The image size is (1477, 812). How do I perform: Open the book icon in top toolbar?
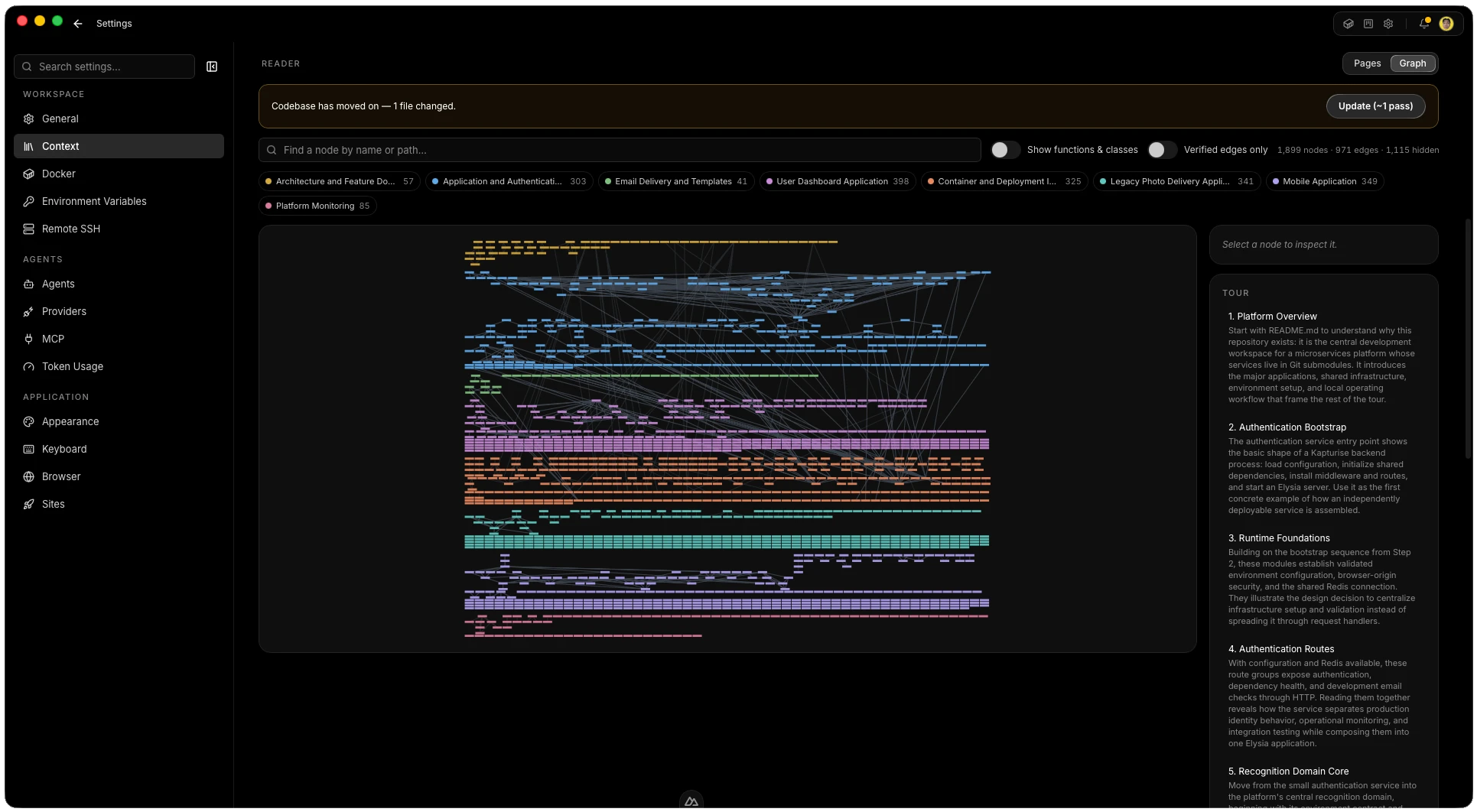(1368, 24)
